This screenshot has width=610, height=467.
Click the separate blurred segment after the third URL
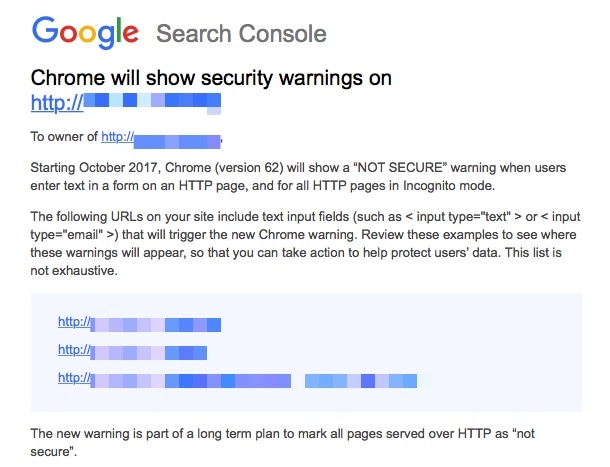click(x=361, y=381)
